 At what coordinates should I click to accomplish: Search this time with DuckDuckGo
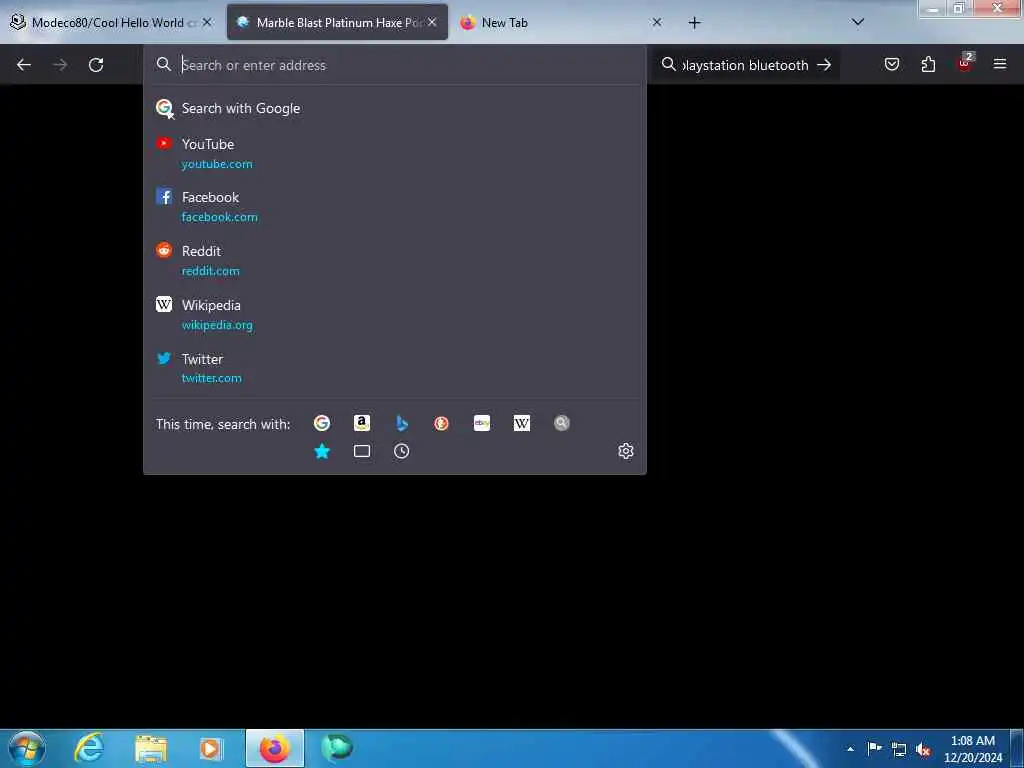tap(441, 423)
